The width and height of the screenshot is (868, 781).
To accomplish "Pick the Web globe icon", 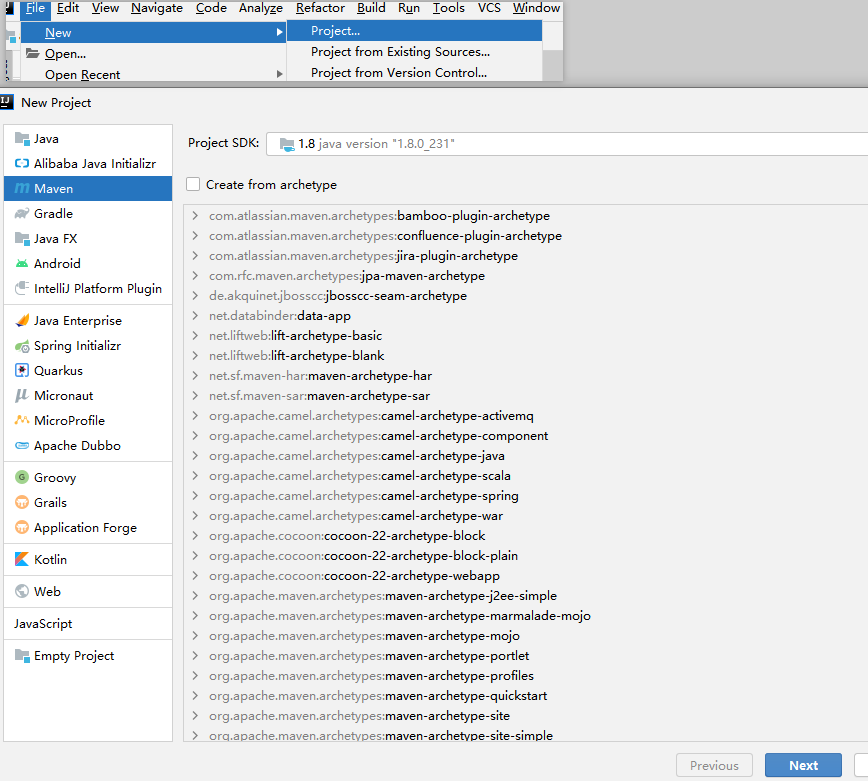I will click(22, 591).
